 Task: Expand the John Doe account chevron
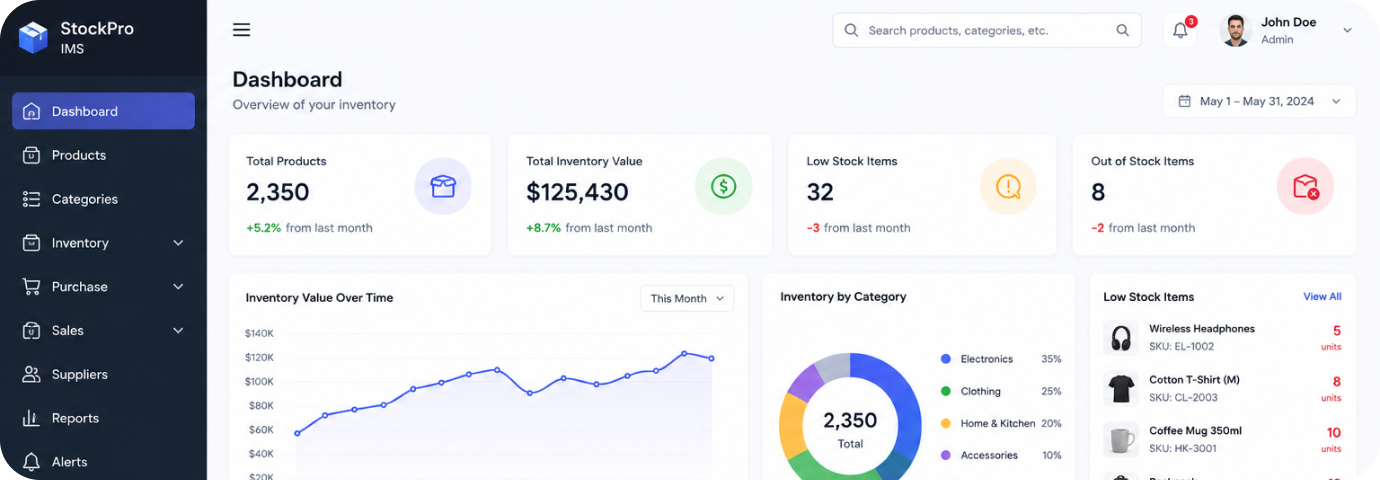click(1347, 30)
